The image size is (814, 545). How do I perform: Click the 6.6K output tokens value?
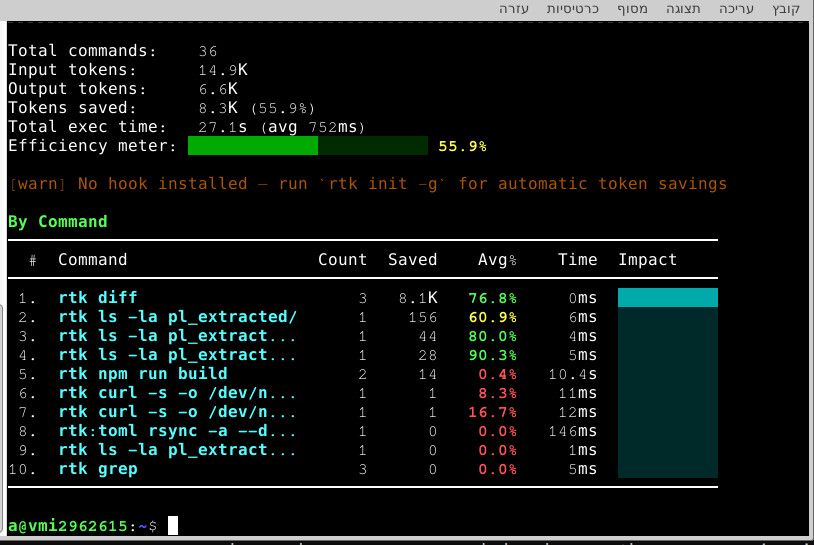pos(218,89)
